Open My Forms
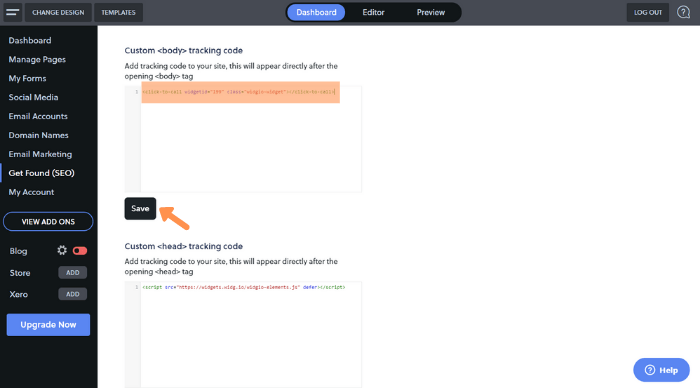Screen dimensions: 700x388 click(x=27, y=79)
